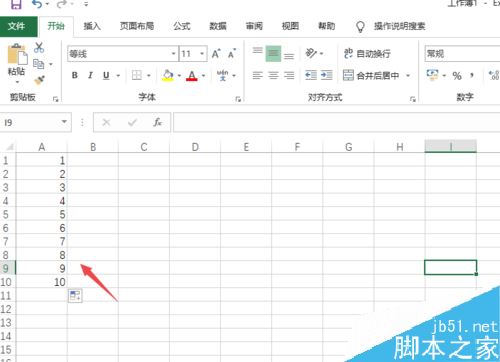Click the phonetic guide 文 icon
500x362 pixels.
pyautogui.click(x=222, y=75)
